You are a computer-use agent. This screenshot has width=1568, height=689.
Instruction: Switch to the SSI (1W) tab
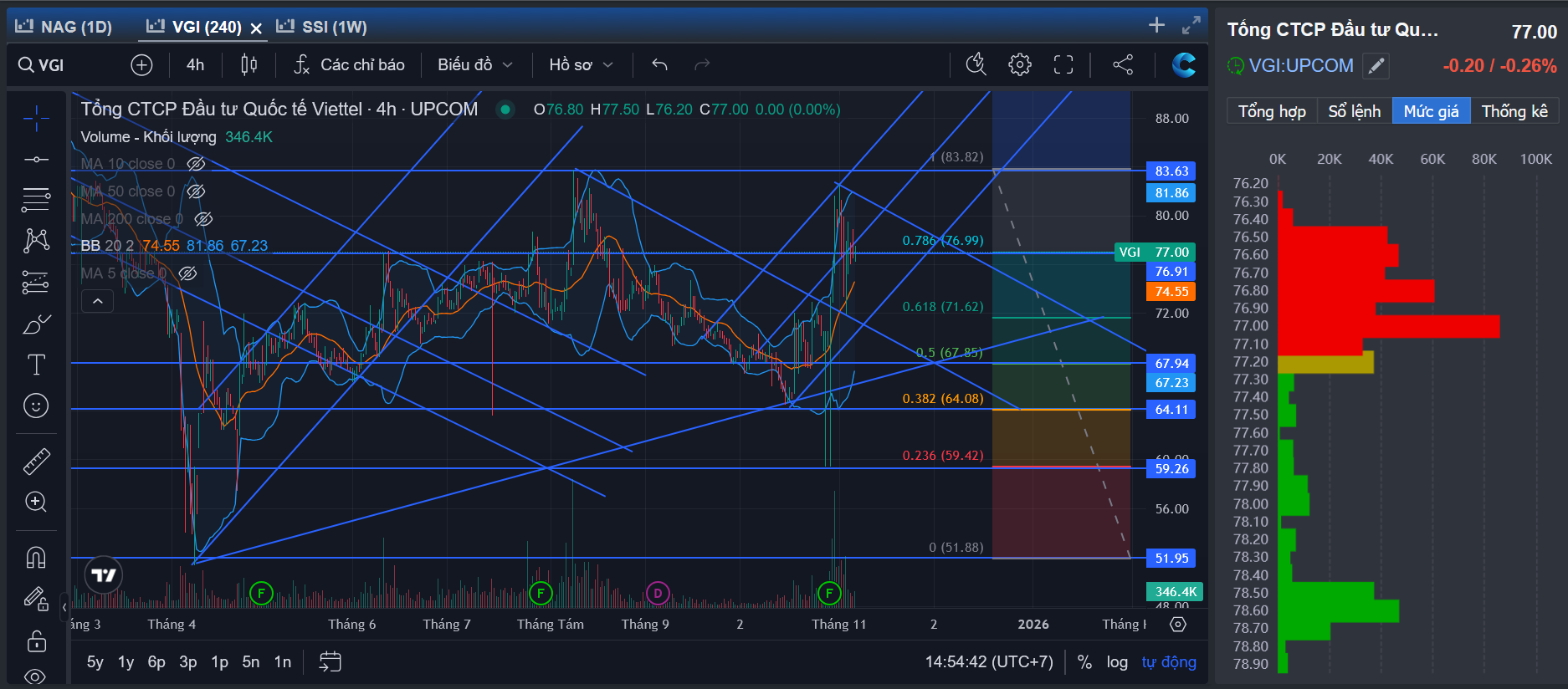(x=322, y=27)
